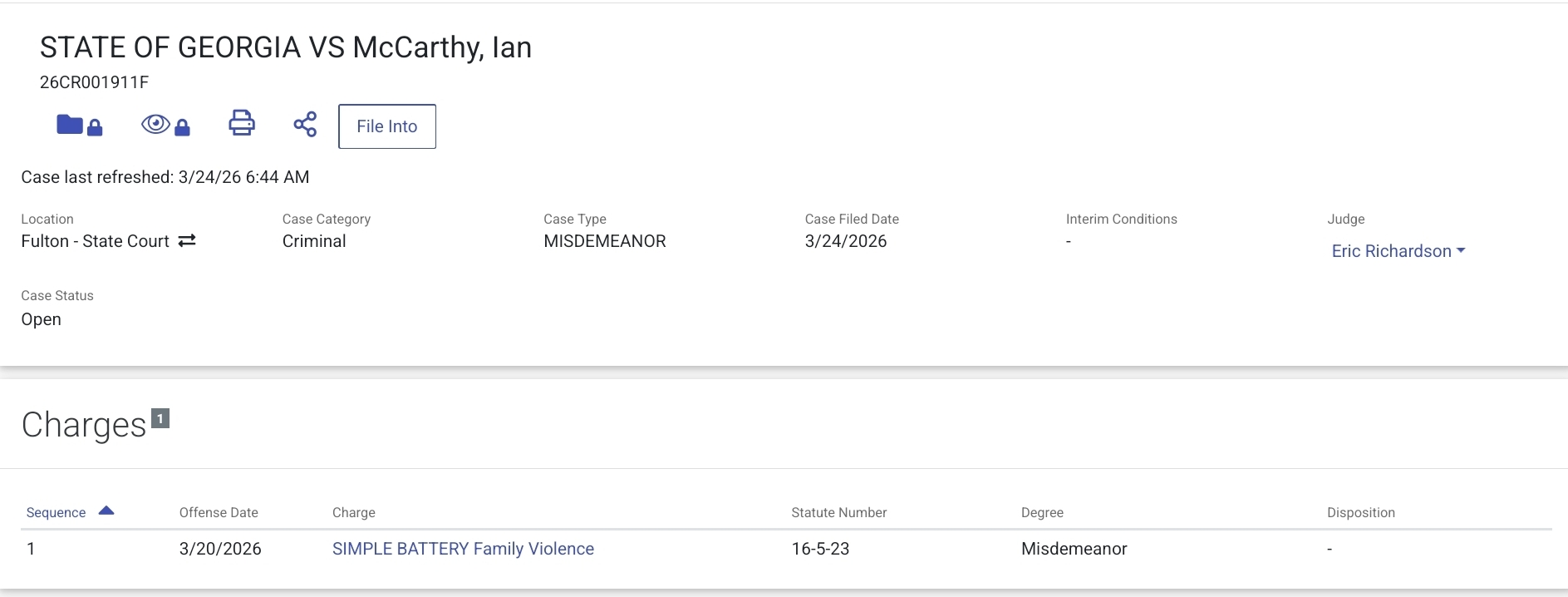Click the Statute Number column header
Image resolution: width=1568 pixels, height=597 pixels.
tap(838, 512)
